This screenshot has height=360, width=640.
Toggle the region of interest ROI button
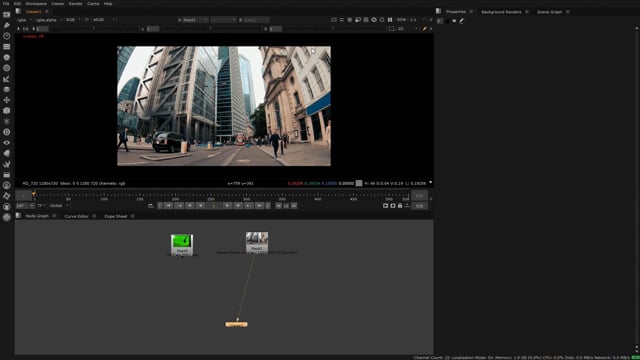point(391,29)
